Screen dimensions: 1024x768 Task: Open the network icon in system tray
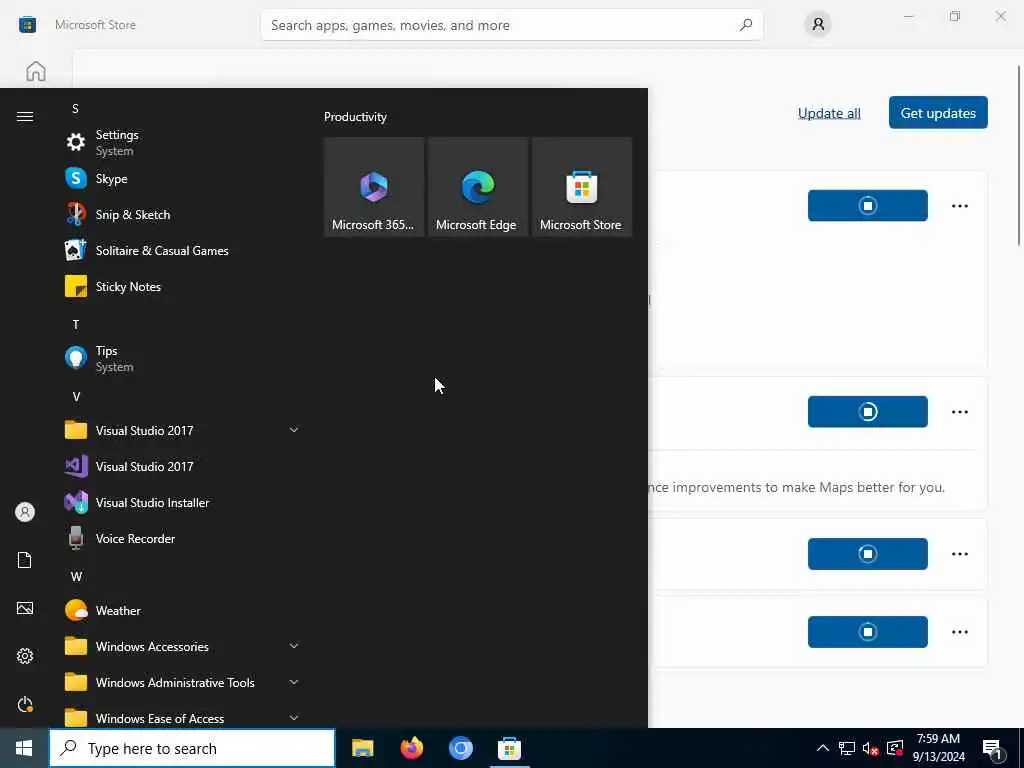(x=847, y=748)
